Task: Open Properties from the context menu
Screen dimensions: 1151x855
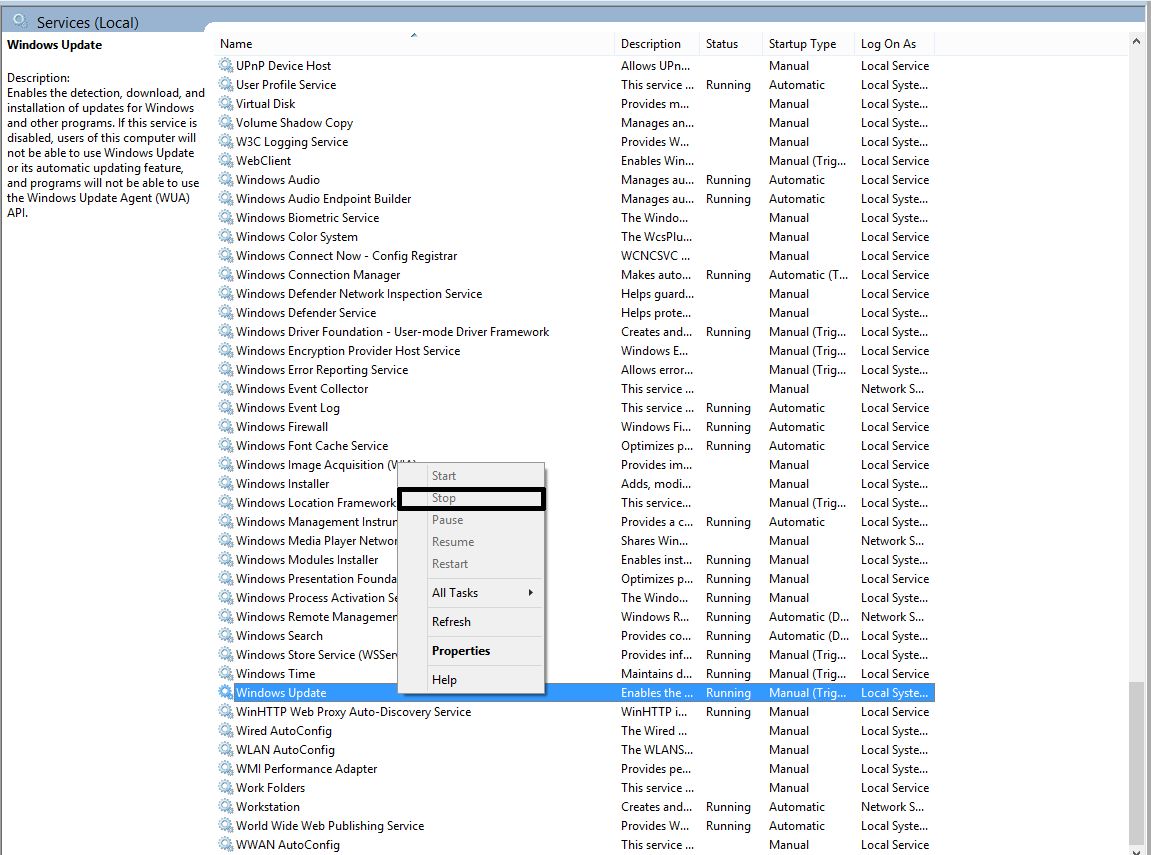Action: click(471, 651)
